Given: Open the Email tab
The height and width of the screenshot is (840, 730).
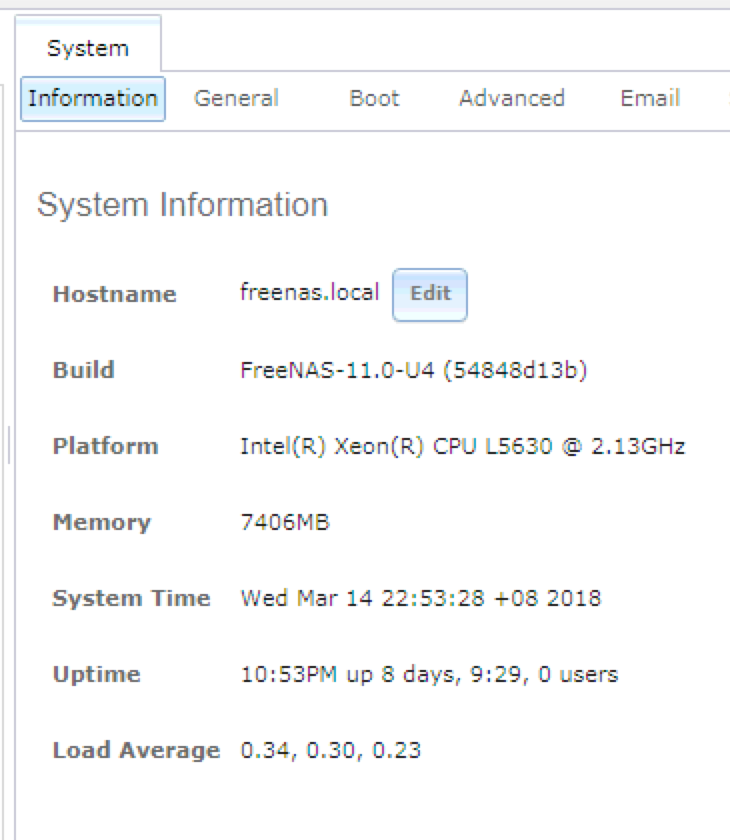Looking at the screenshot, I should (650, 99).
